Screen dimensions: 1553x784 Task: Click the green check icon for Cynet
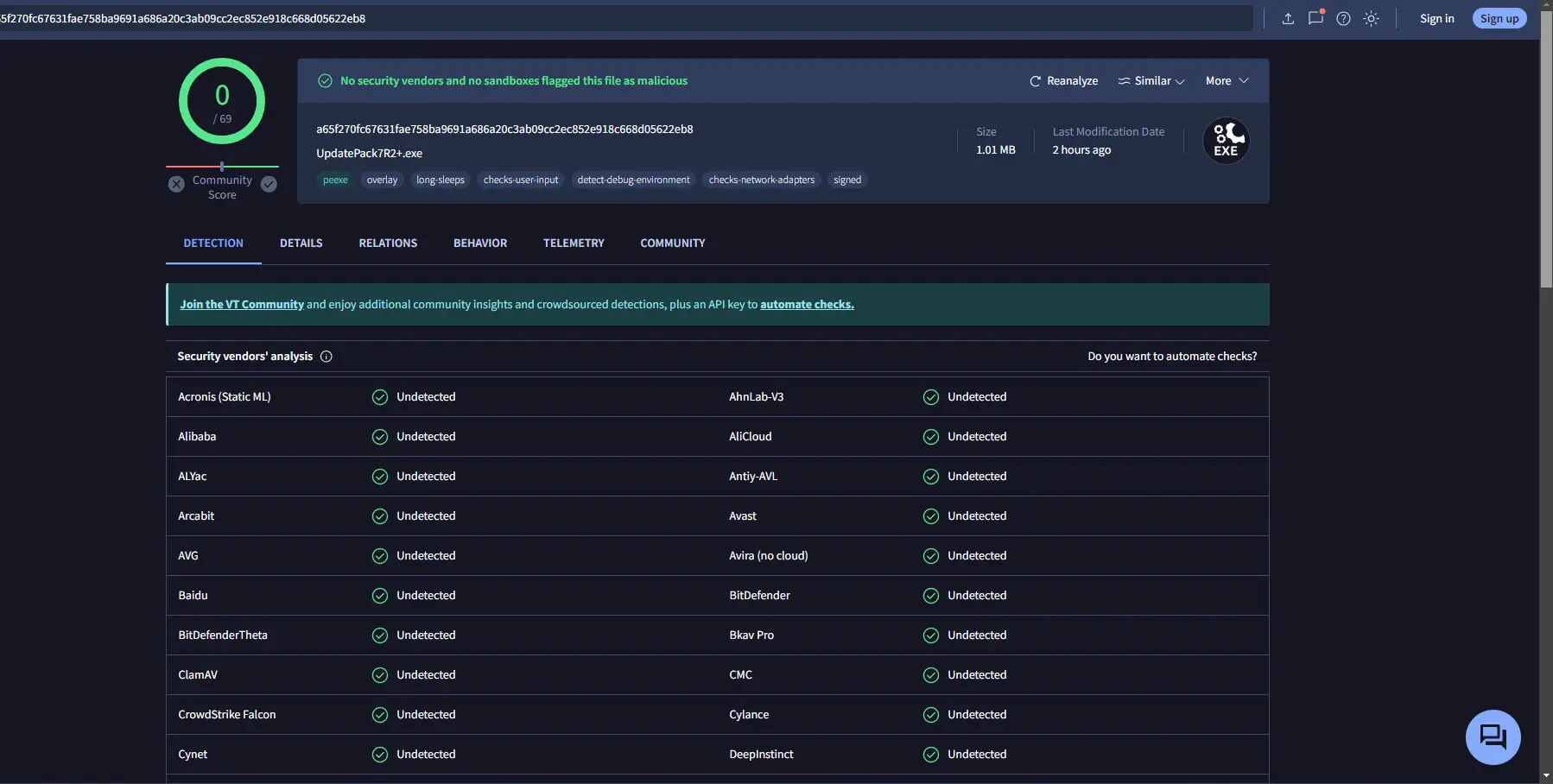click(379, 755)
